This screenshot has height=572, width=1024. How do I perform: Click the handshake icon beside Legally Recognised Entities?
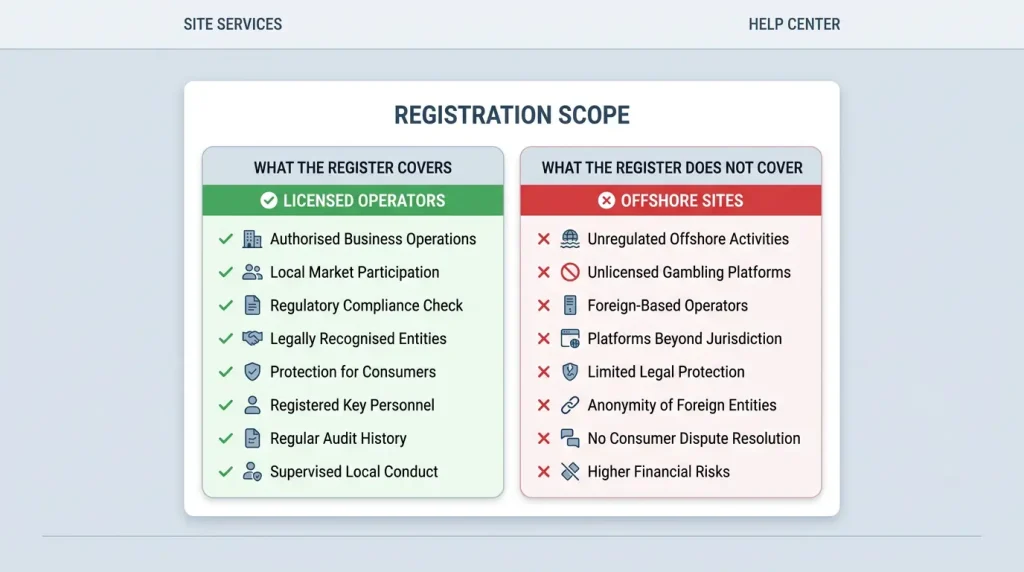252,338
